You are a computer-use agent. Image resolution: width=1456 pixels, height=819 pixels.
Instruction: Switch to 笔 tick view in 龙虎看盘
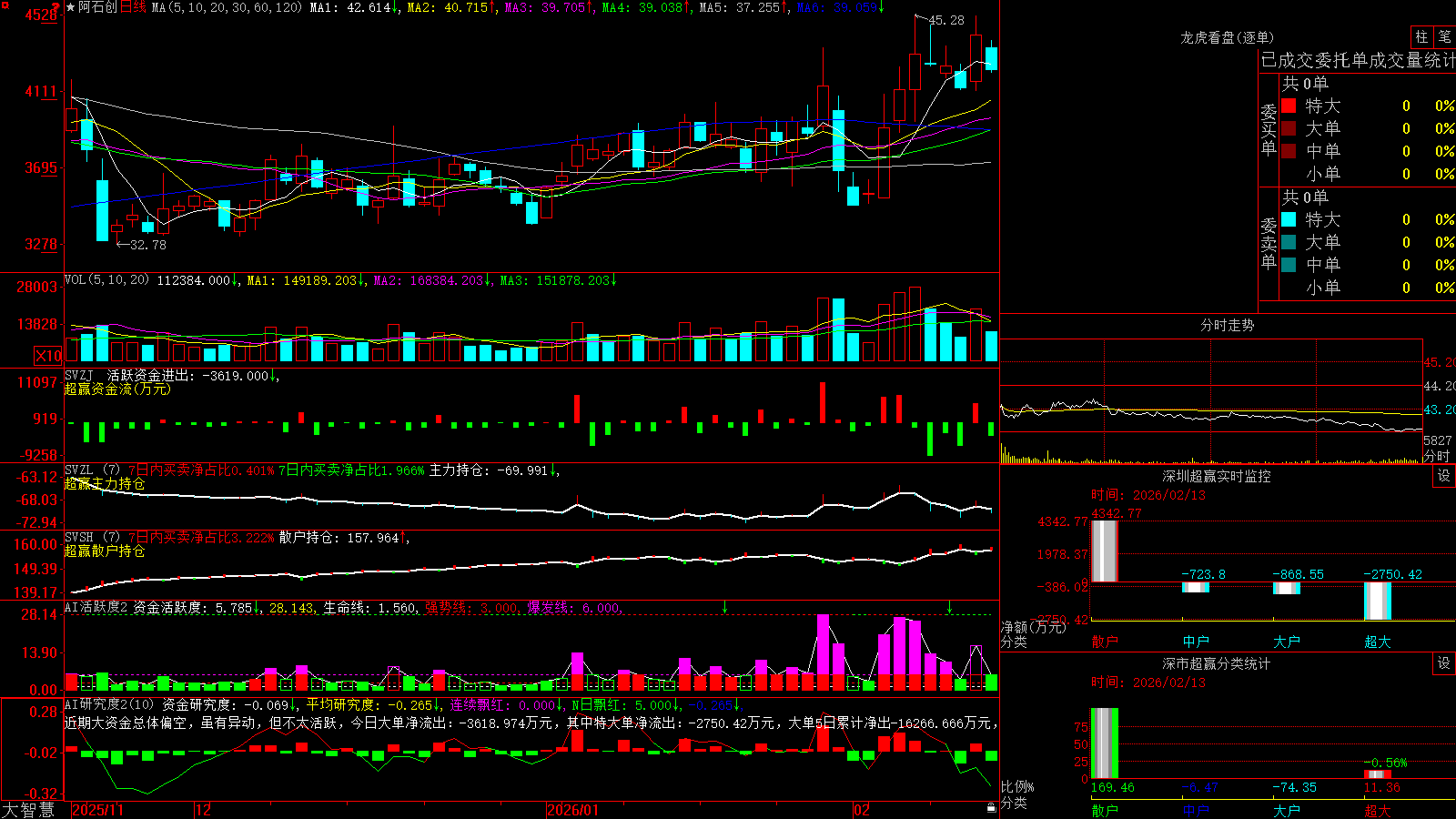click(x=1444, y=36)
